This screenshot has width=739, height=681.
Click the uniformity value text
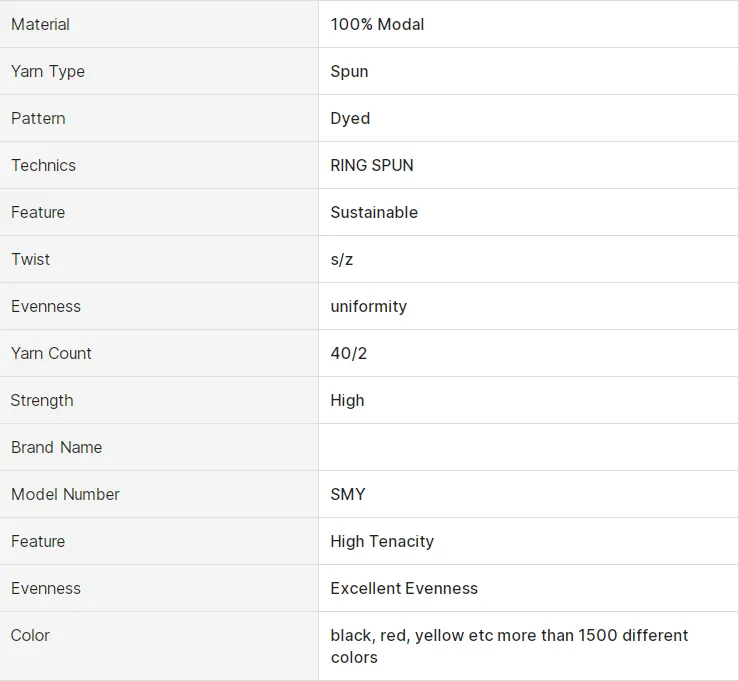point(369,306)
